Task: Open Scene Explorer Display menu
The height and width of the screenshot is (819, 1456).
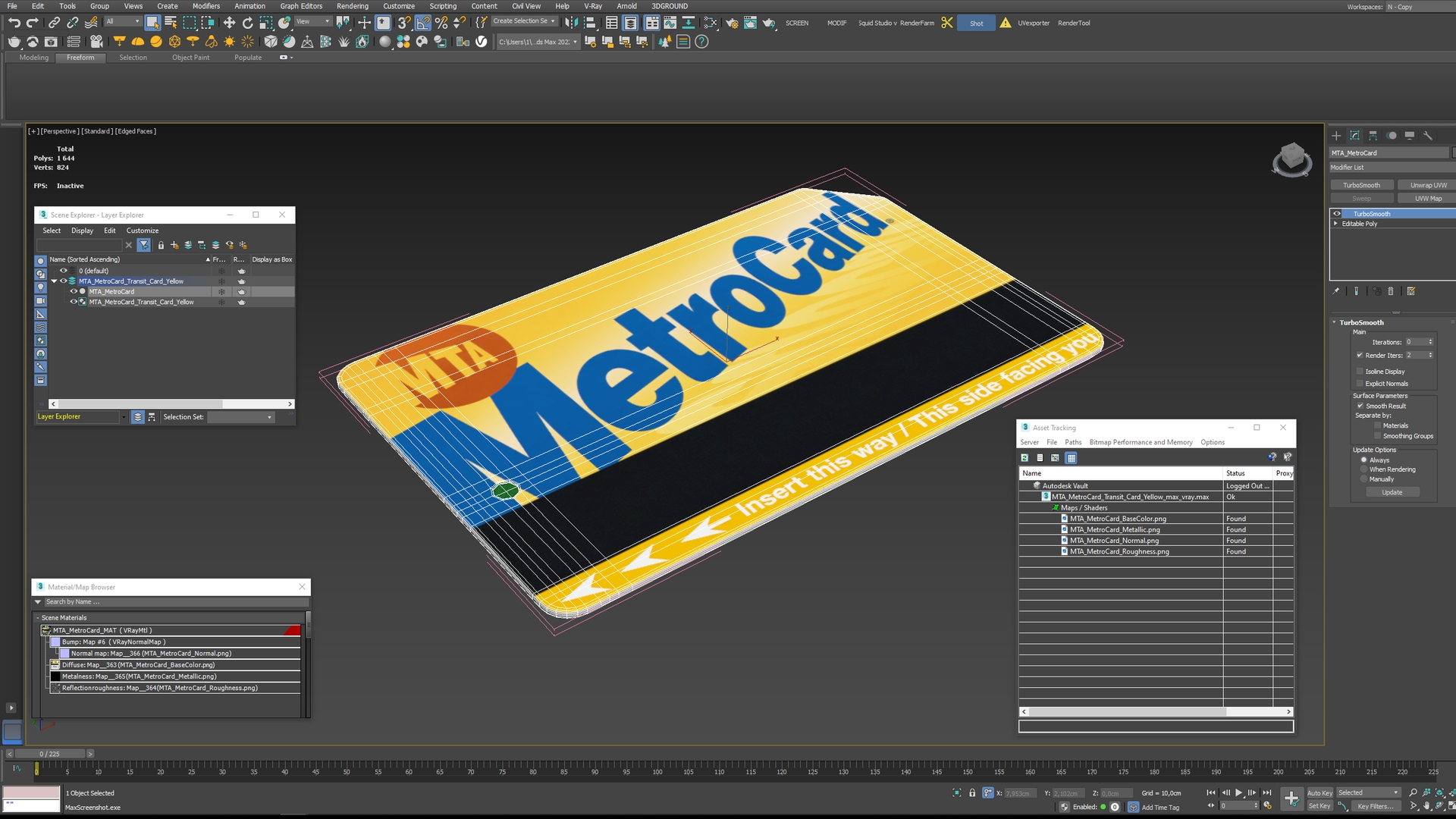Action: click(82, 231)
